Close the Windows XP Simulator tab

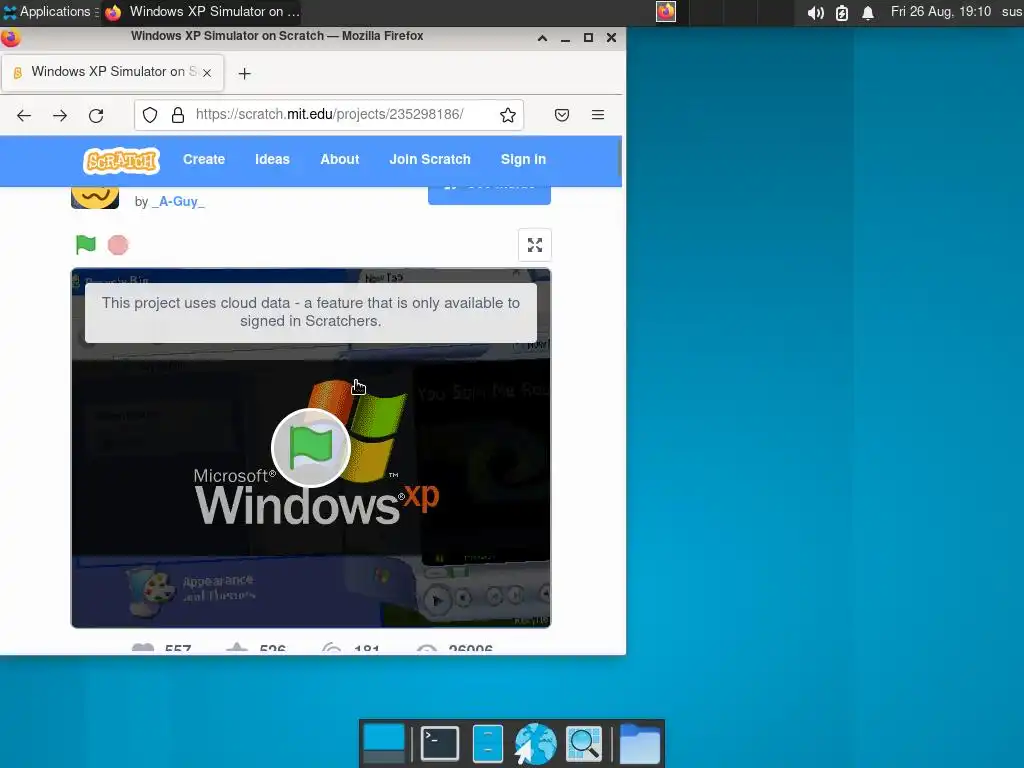(207, 72)
